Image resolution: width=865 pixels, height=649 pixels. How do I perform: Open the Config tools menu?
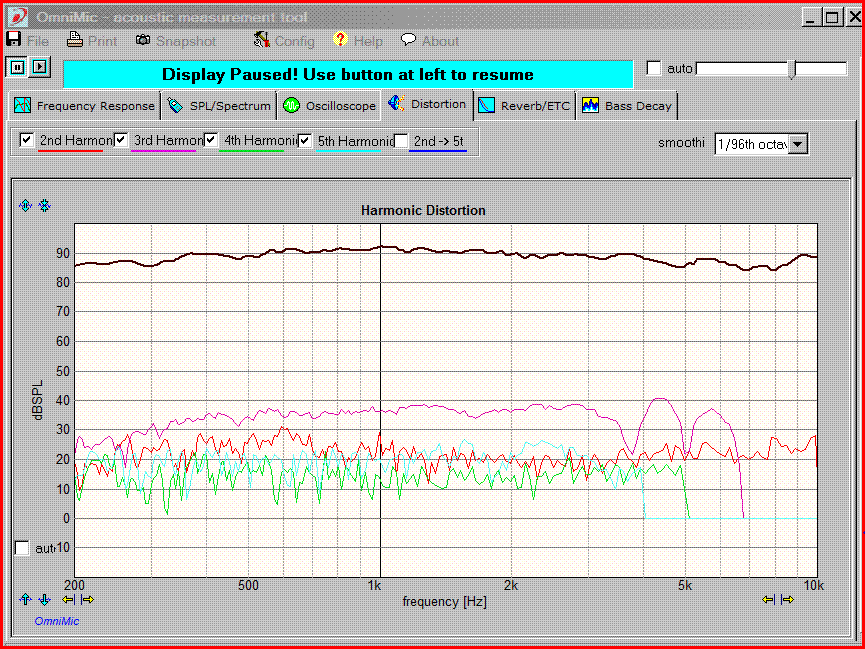(x=284, y=41)
